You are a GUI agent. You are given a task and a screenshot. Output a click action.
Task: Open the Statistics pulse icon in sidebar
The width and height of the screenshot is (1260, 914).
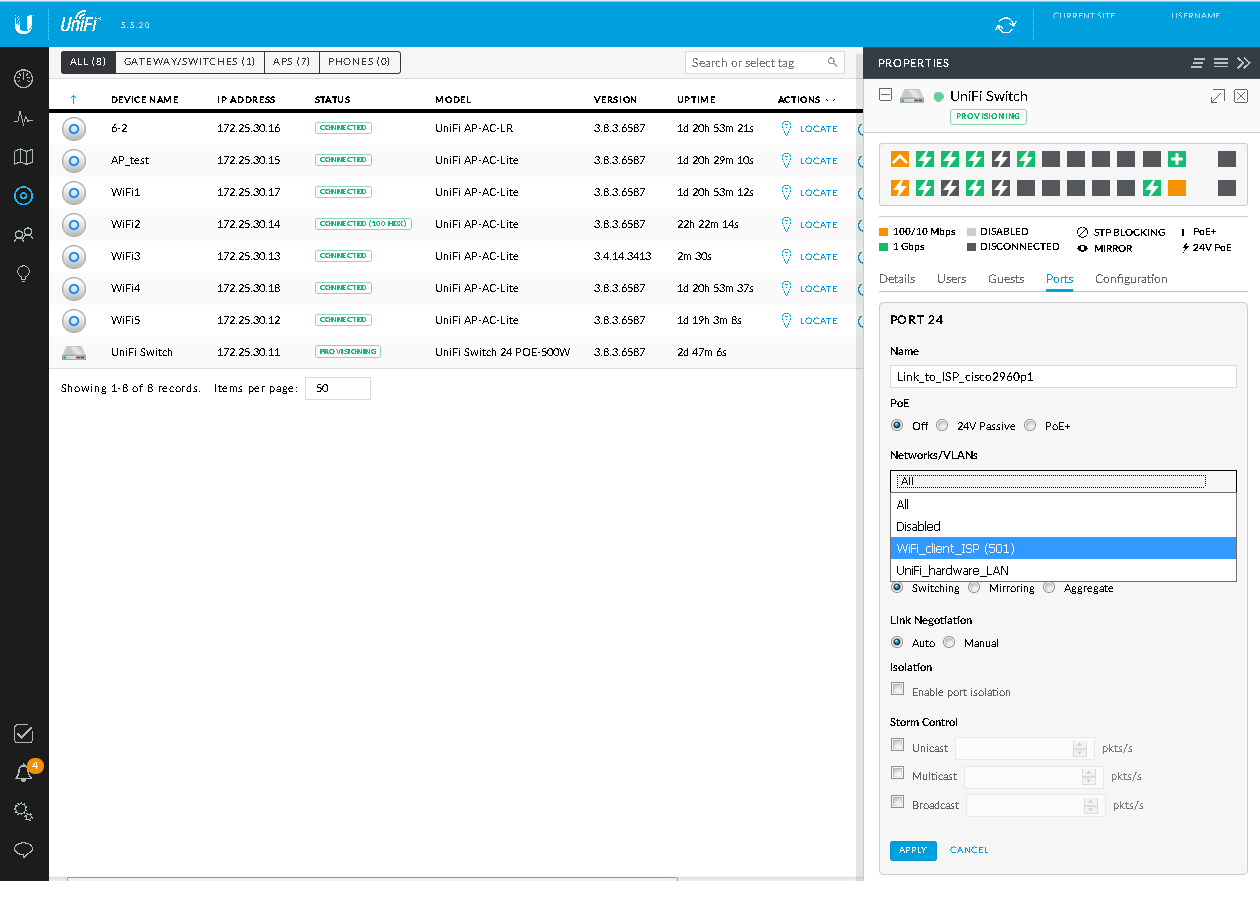24,118
